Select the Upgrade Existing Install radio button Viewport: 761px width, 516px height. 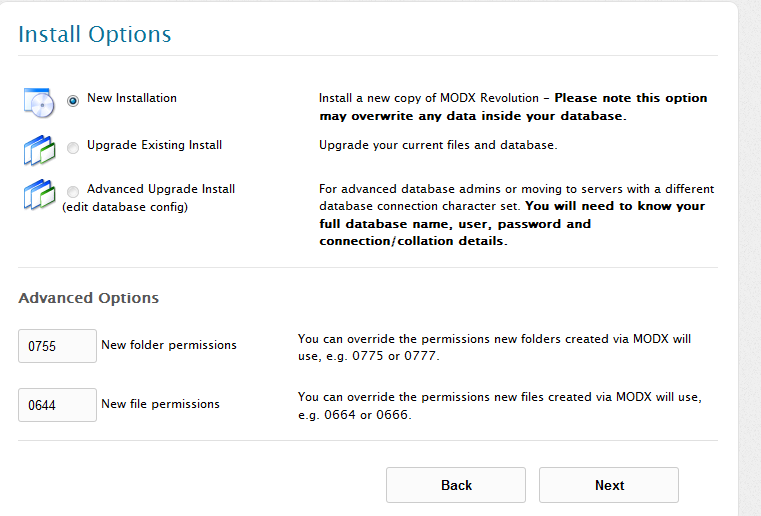pos(73,147)
